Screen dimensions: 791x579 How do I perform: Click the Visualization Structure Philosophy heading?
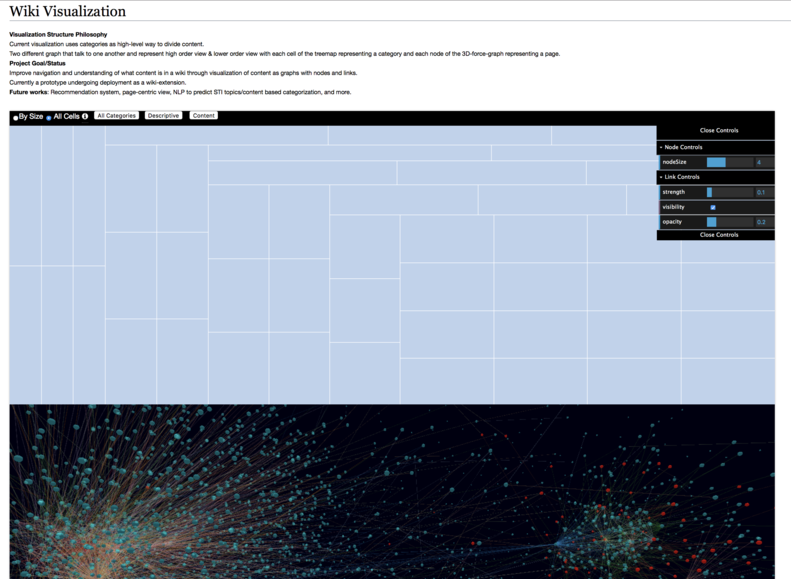(58, 34)
